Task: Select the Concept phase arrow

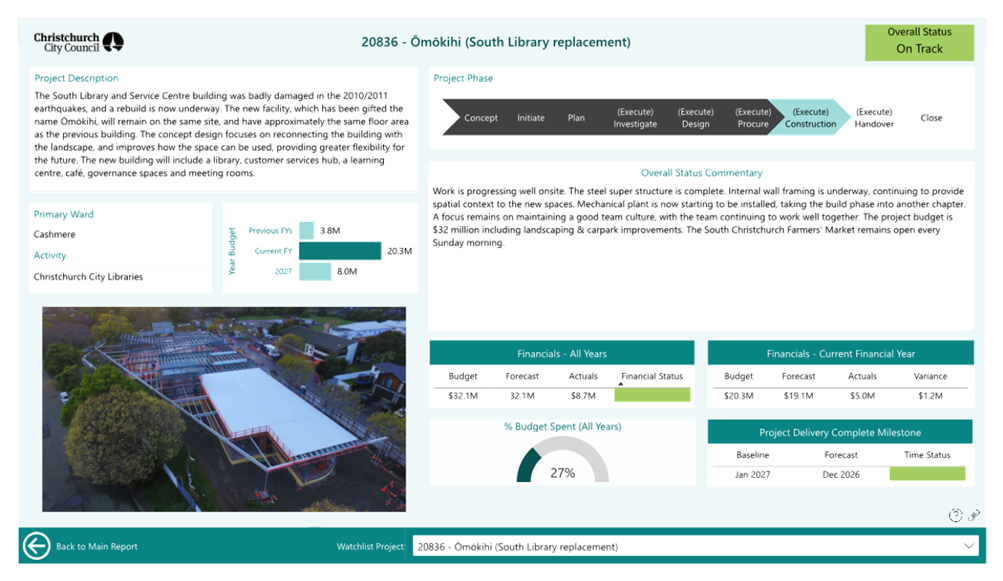Action: [x=479, y=118]
